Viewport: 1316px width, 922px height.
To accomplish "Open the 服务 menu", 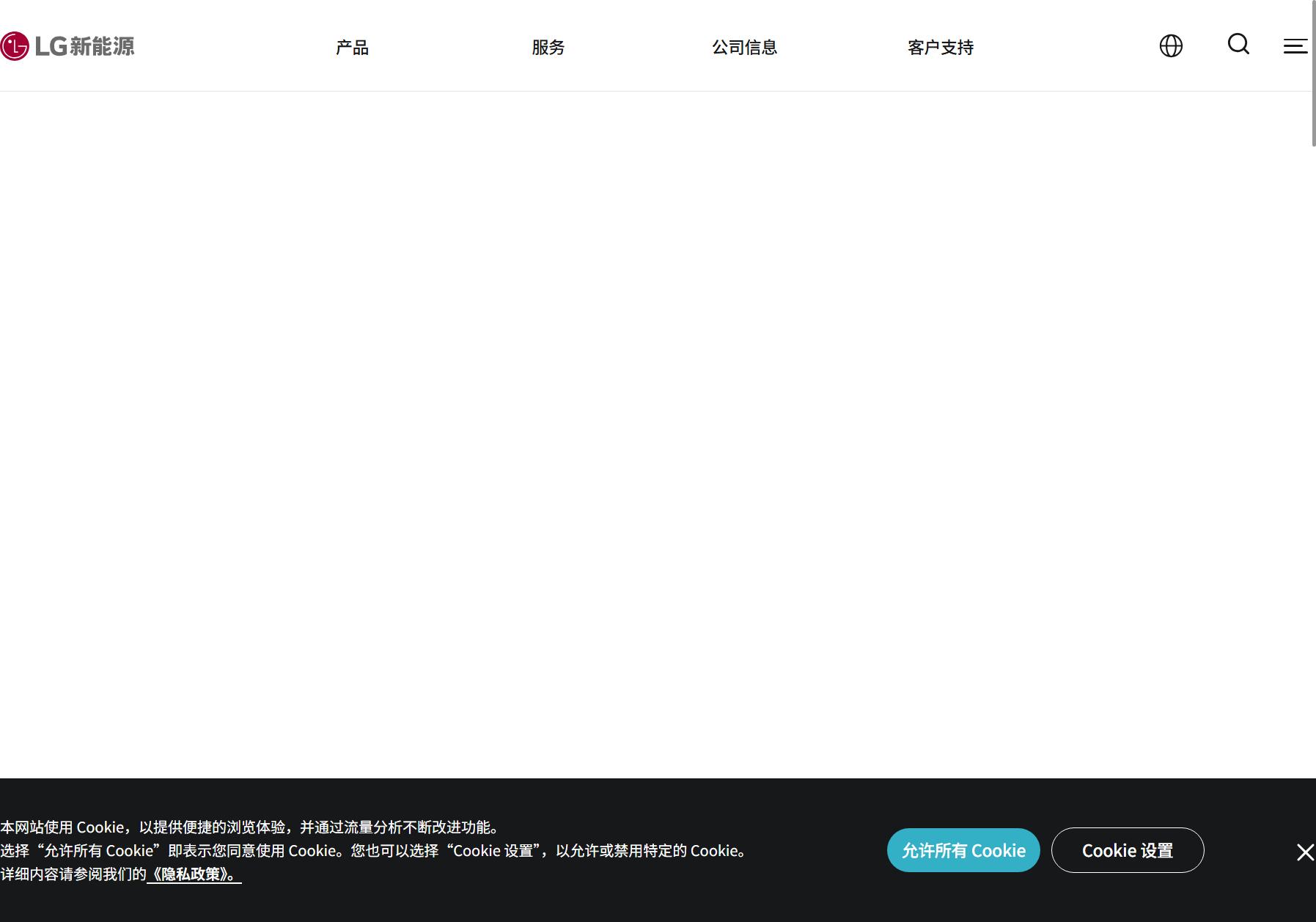I will tap(548, 48).
